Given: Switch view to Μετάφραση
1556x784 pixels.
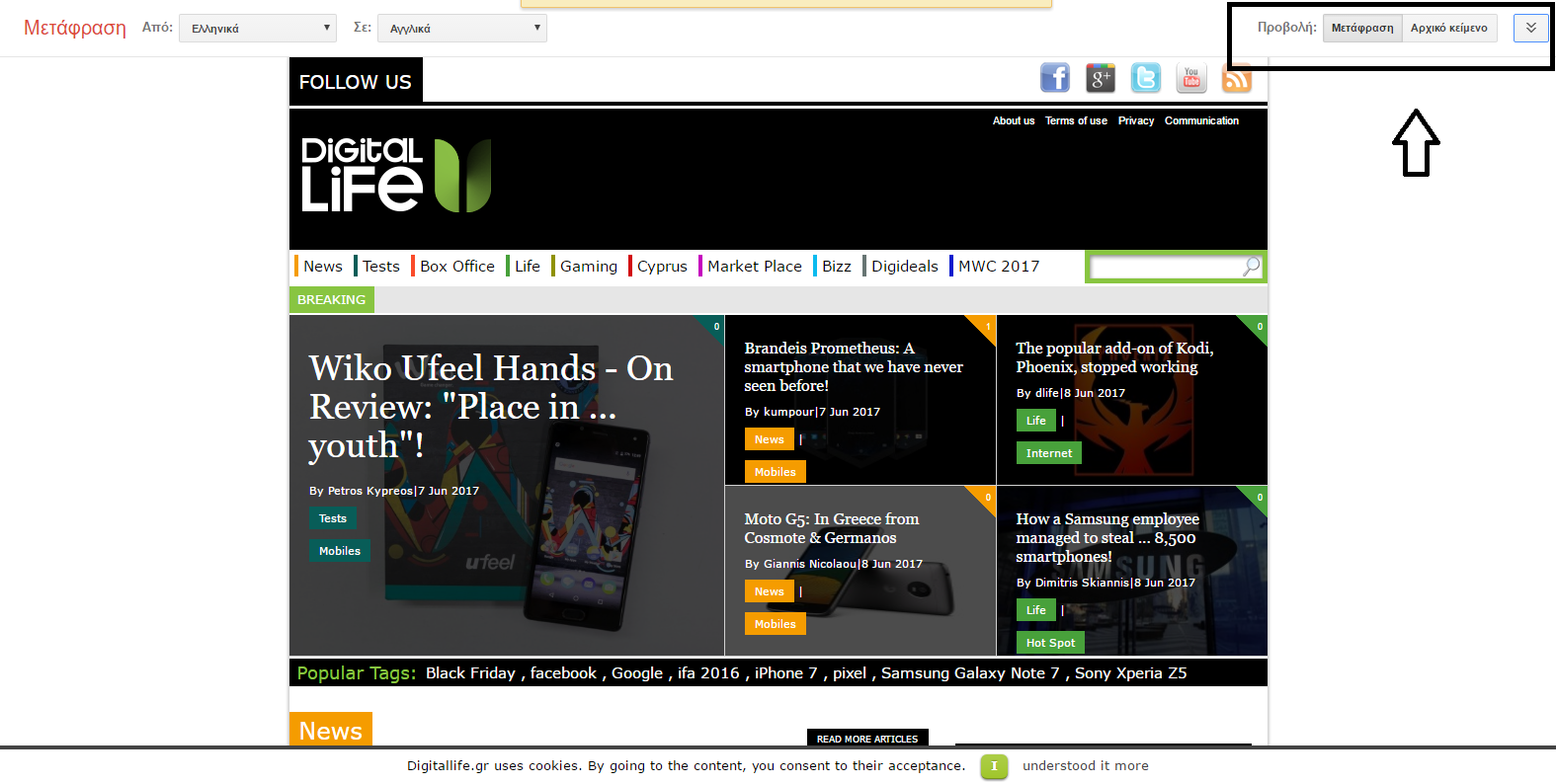Looking at the screenshot, I should [1362, 28].
